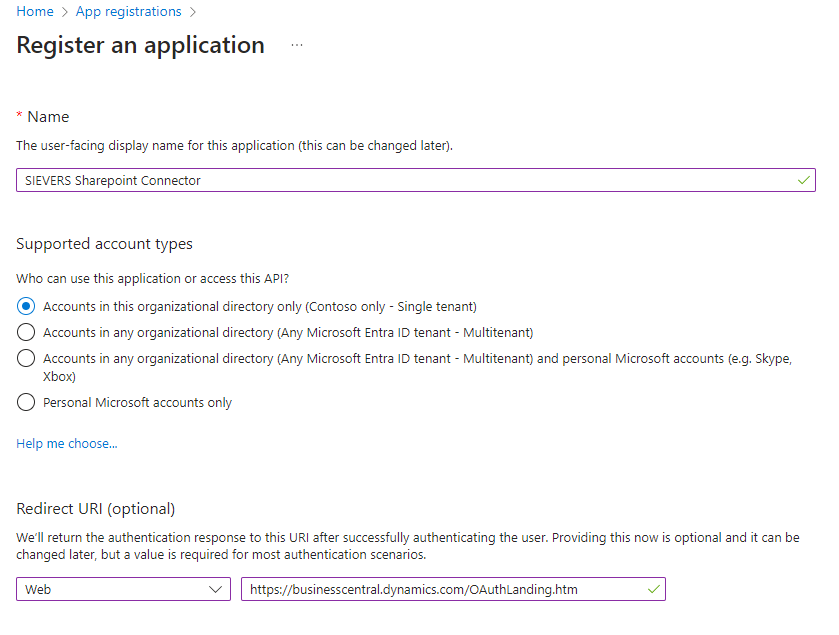The image size is (839, 635).
Task: Open the ellipsis menu beside the page title
Action: [296, 46]
